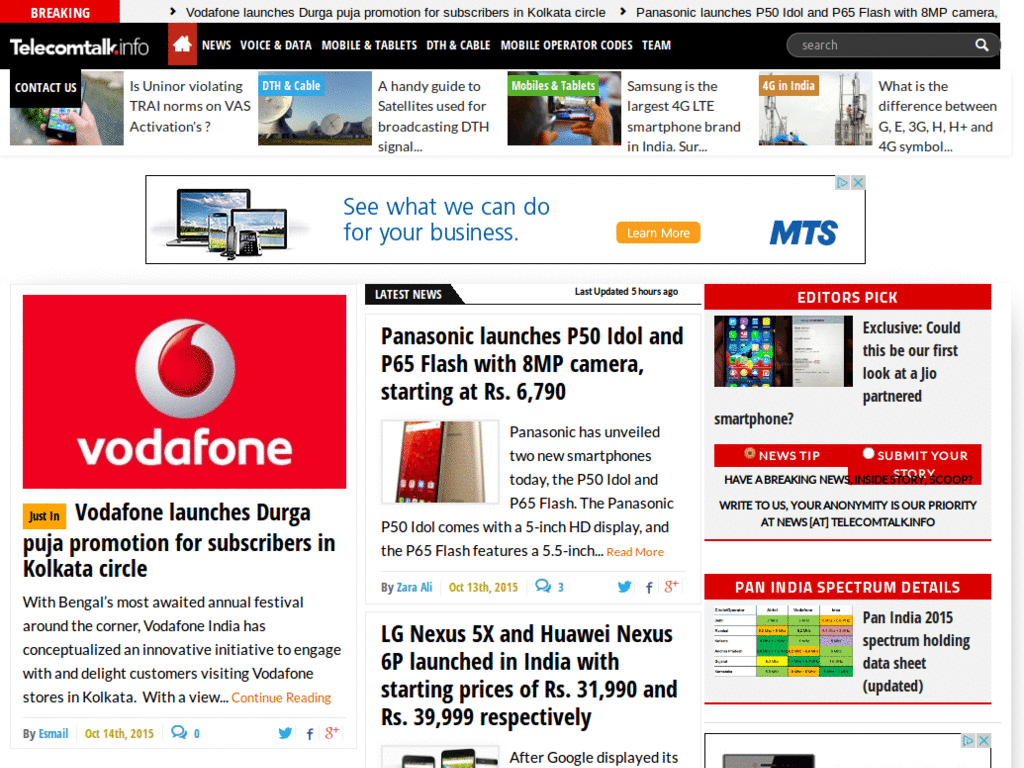Open Panasonic launches P50 Idol headline
This screenshot has height=768, width=1024.
click(532, 364)
